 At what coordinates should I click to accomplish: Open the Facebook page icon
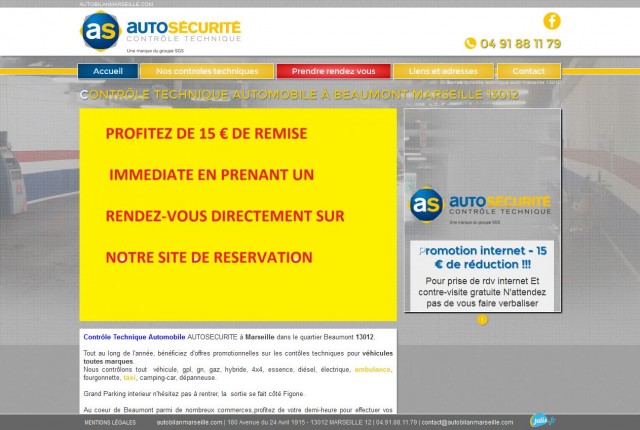pyautogui.click(x=551, y=21)
